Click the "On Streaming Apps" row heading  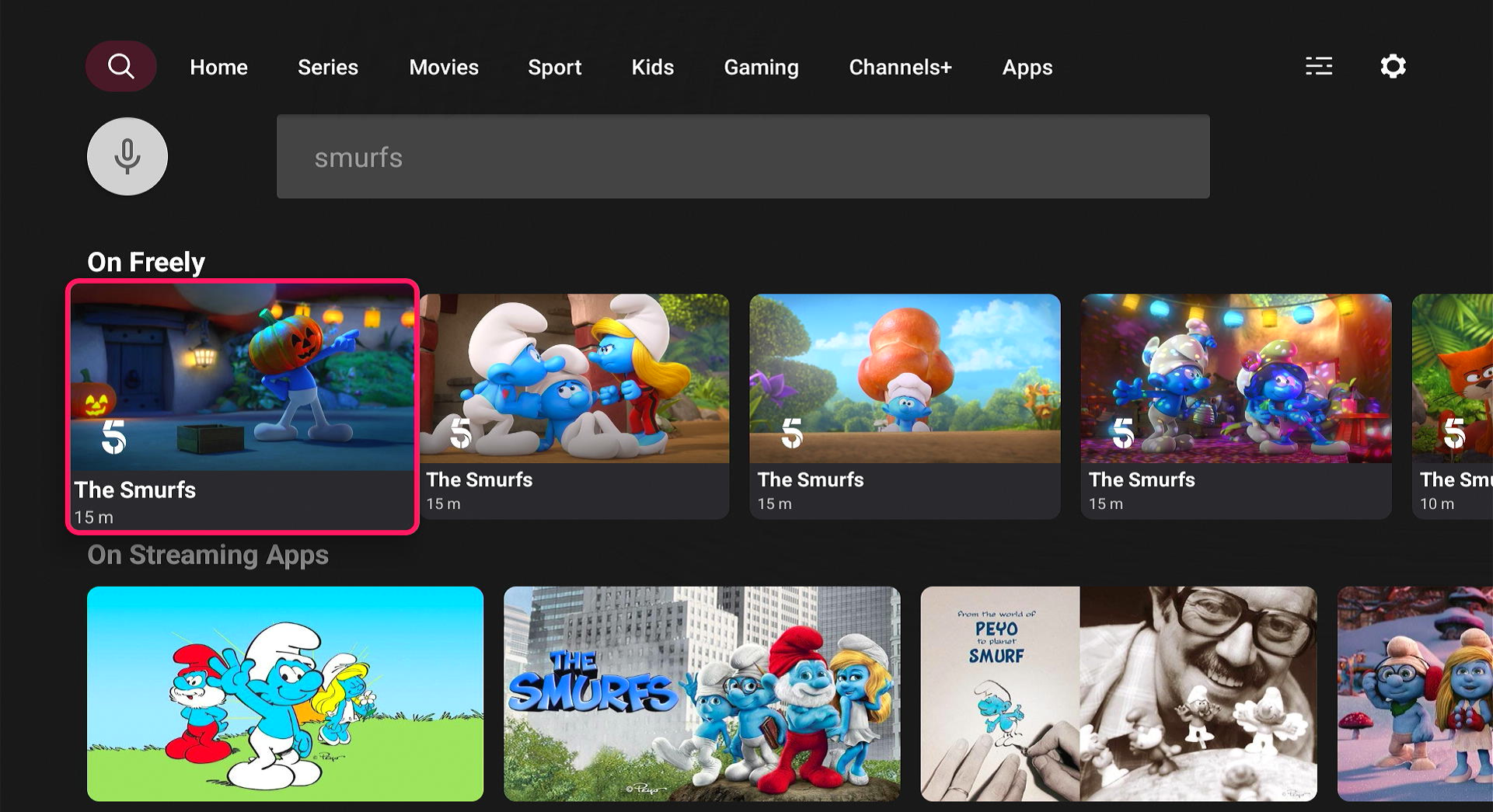pos(208,555)
